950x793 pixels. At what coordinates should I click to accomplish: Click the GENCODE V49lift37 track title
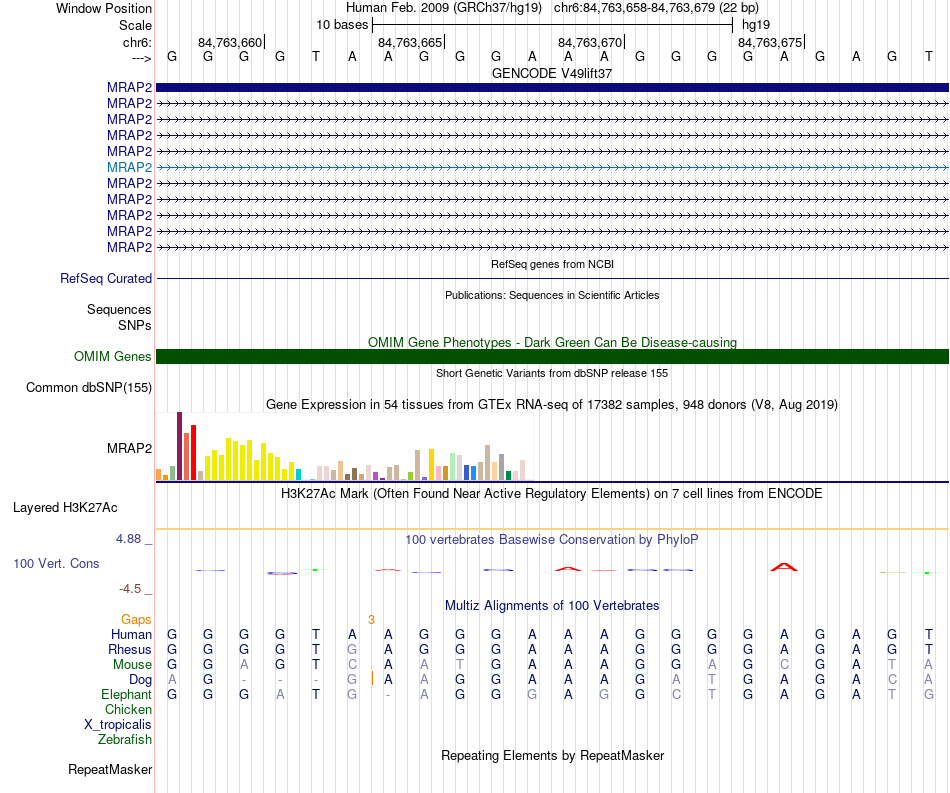552,73
